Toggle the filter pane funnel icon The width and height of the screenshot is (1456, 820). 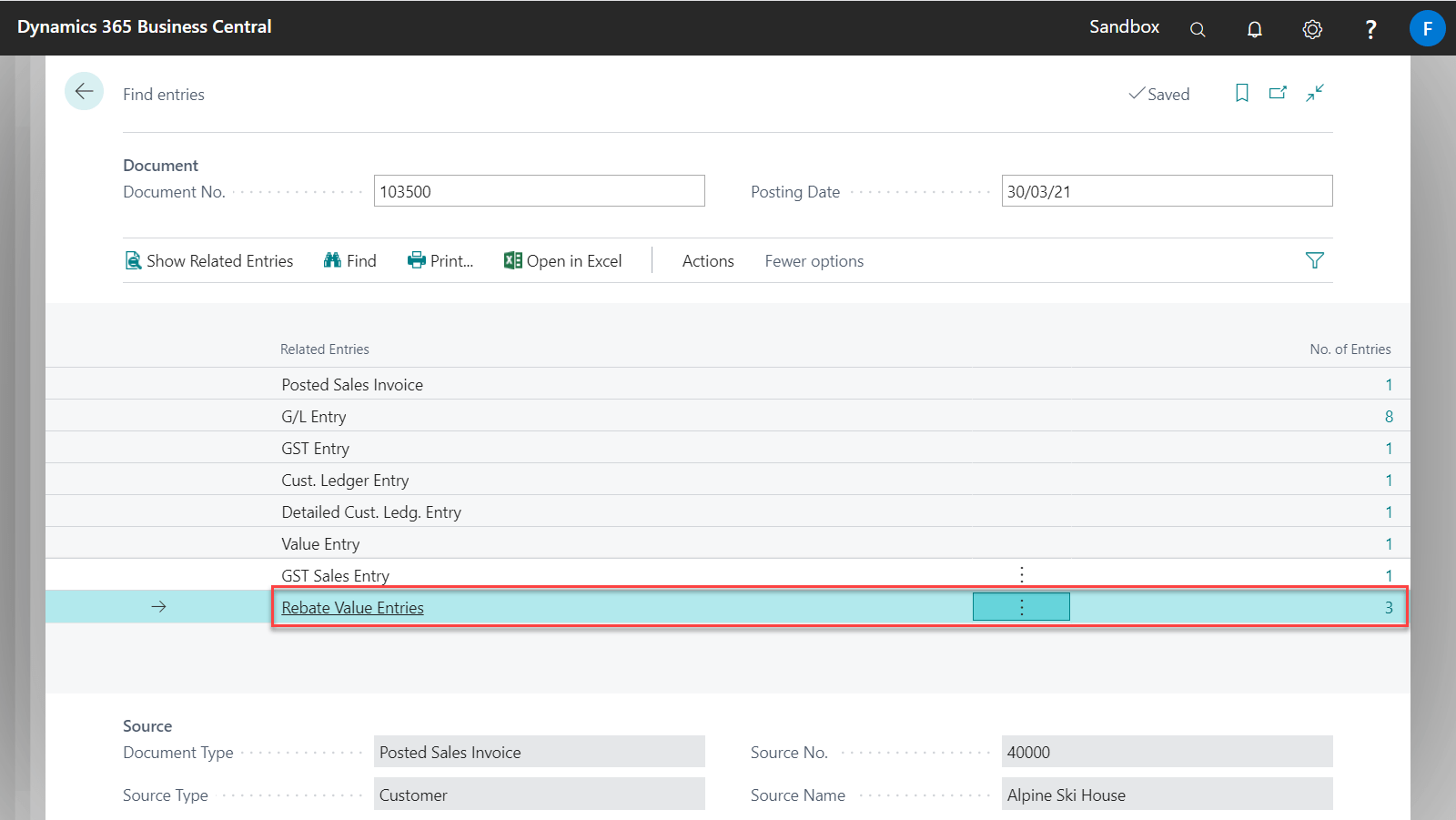tap(1315, 260)
